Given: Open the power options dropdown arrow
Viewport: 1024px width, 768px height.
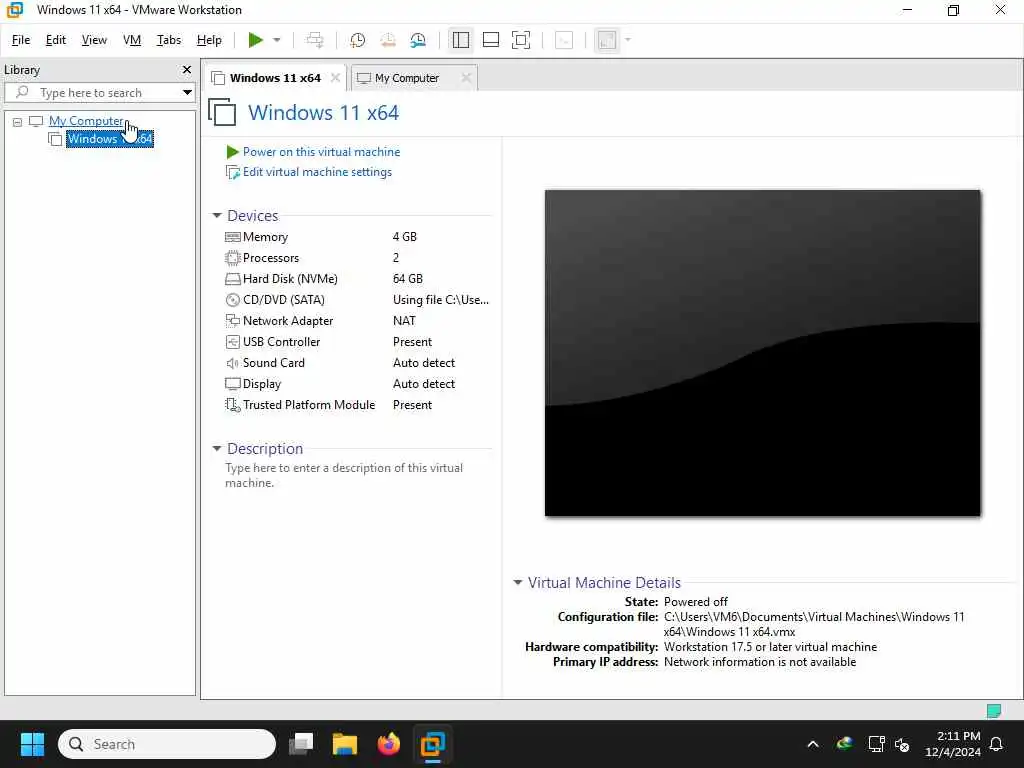Looking at the screenshot, I should click(277, 40).
